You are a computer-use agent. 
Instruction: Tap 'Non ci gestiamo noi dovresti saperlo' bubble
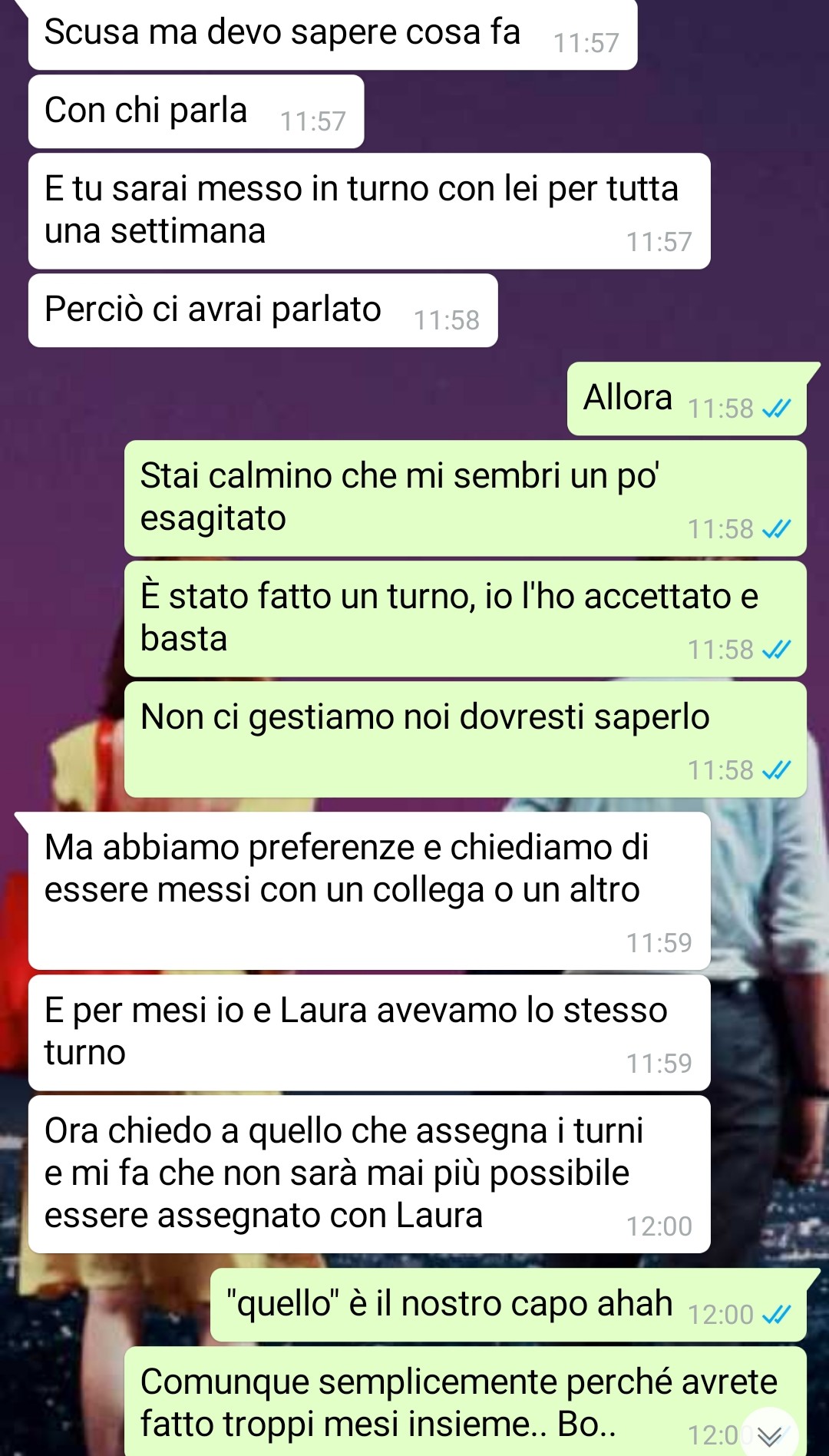coord(465,740)
